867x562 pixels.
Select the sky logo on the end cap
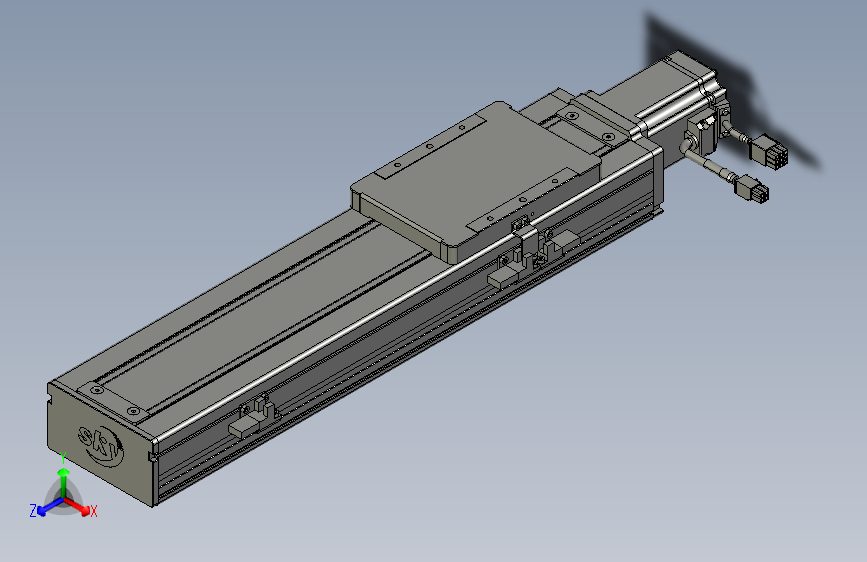(x=100, y=445)
